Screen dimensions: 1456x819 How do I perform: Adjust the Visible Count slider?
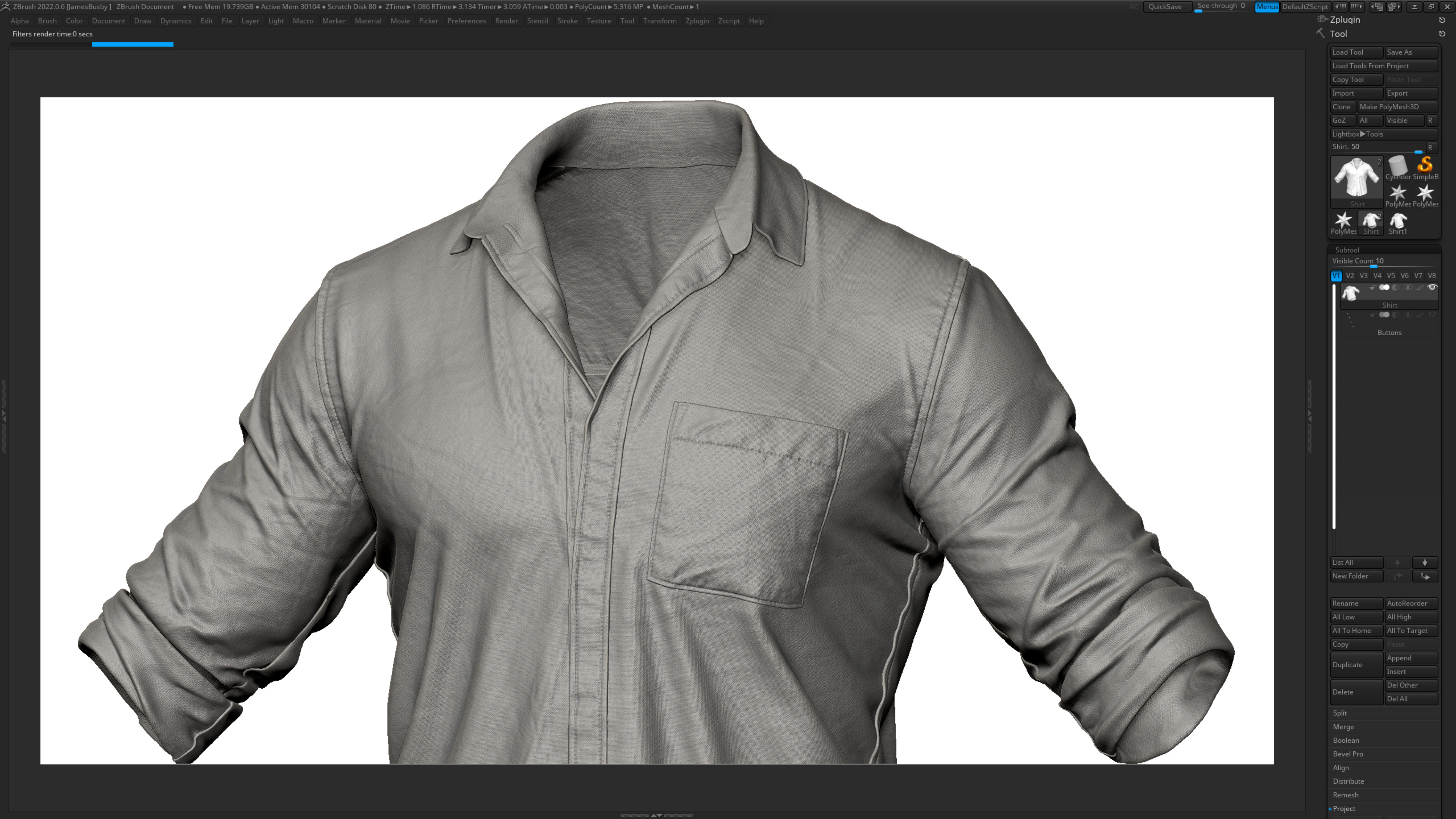click(1373, 267)
